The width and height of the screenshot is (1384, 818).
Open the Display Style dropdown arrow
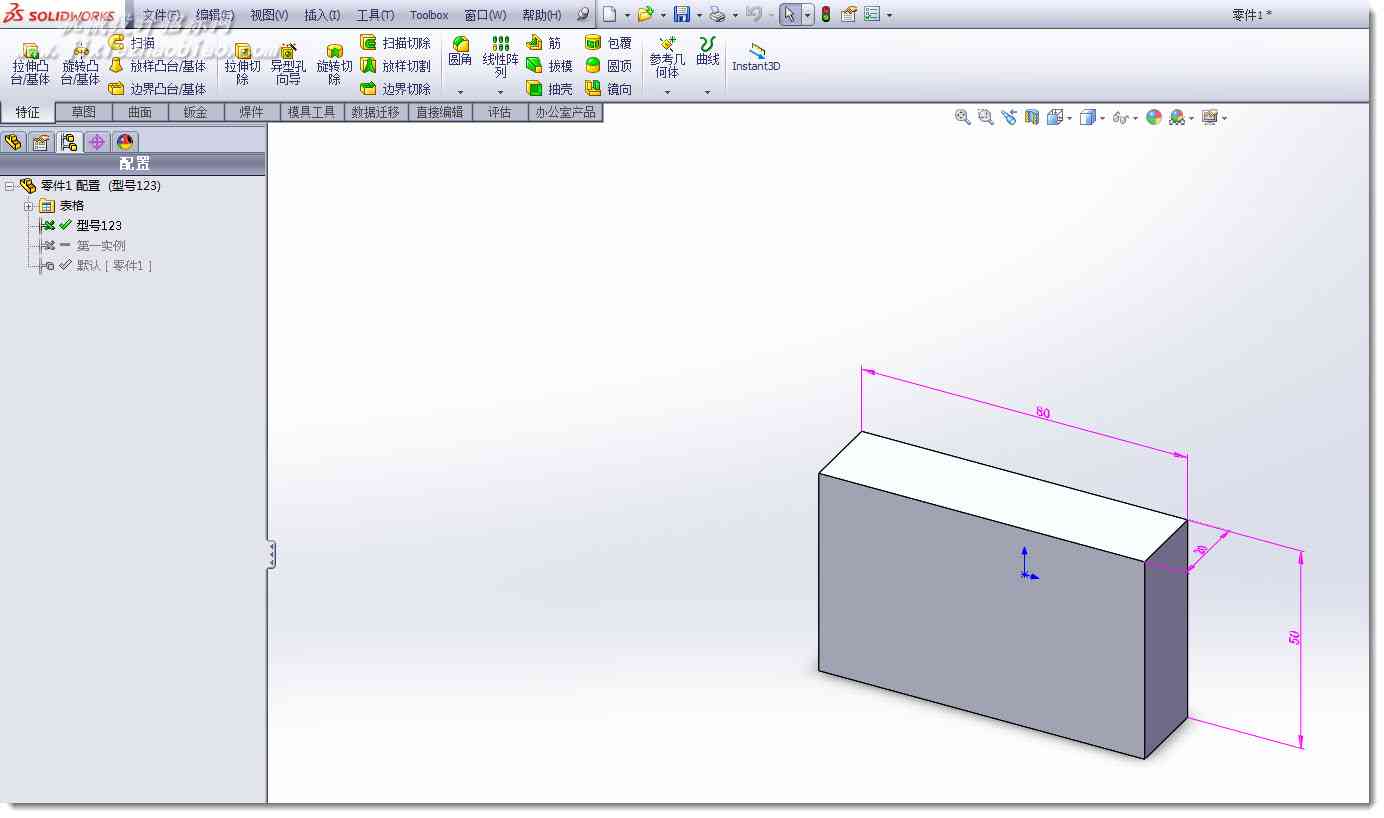pos(1103,118)
